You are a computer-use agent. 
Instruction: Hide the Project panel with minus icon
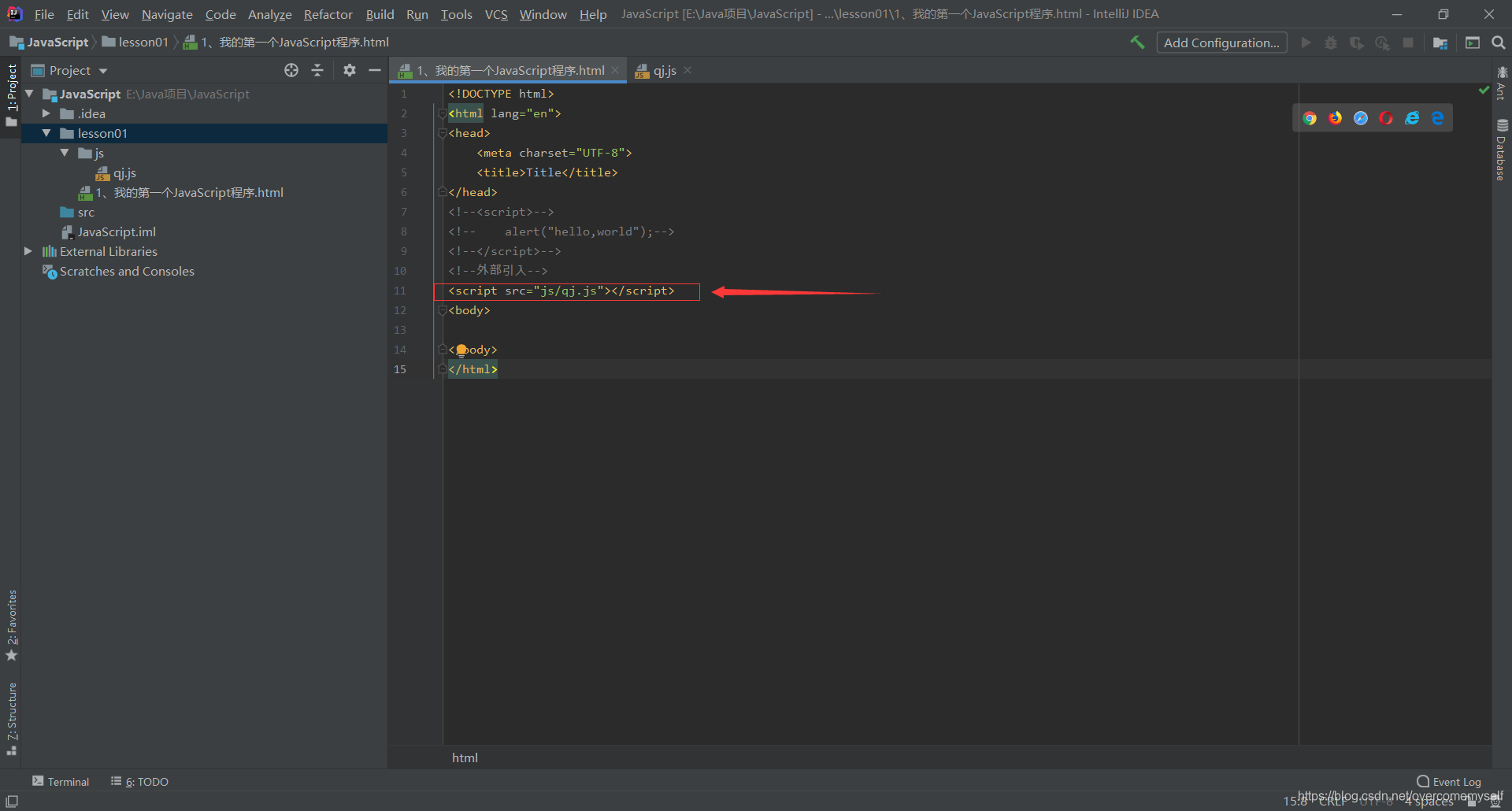tap(375, 70)
